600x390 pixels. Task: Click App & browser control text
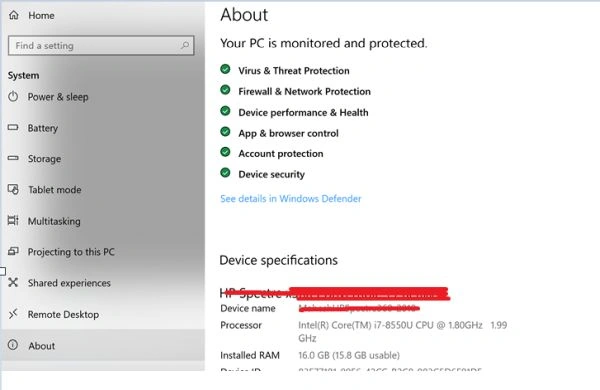pos(288,133)
